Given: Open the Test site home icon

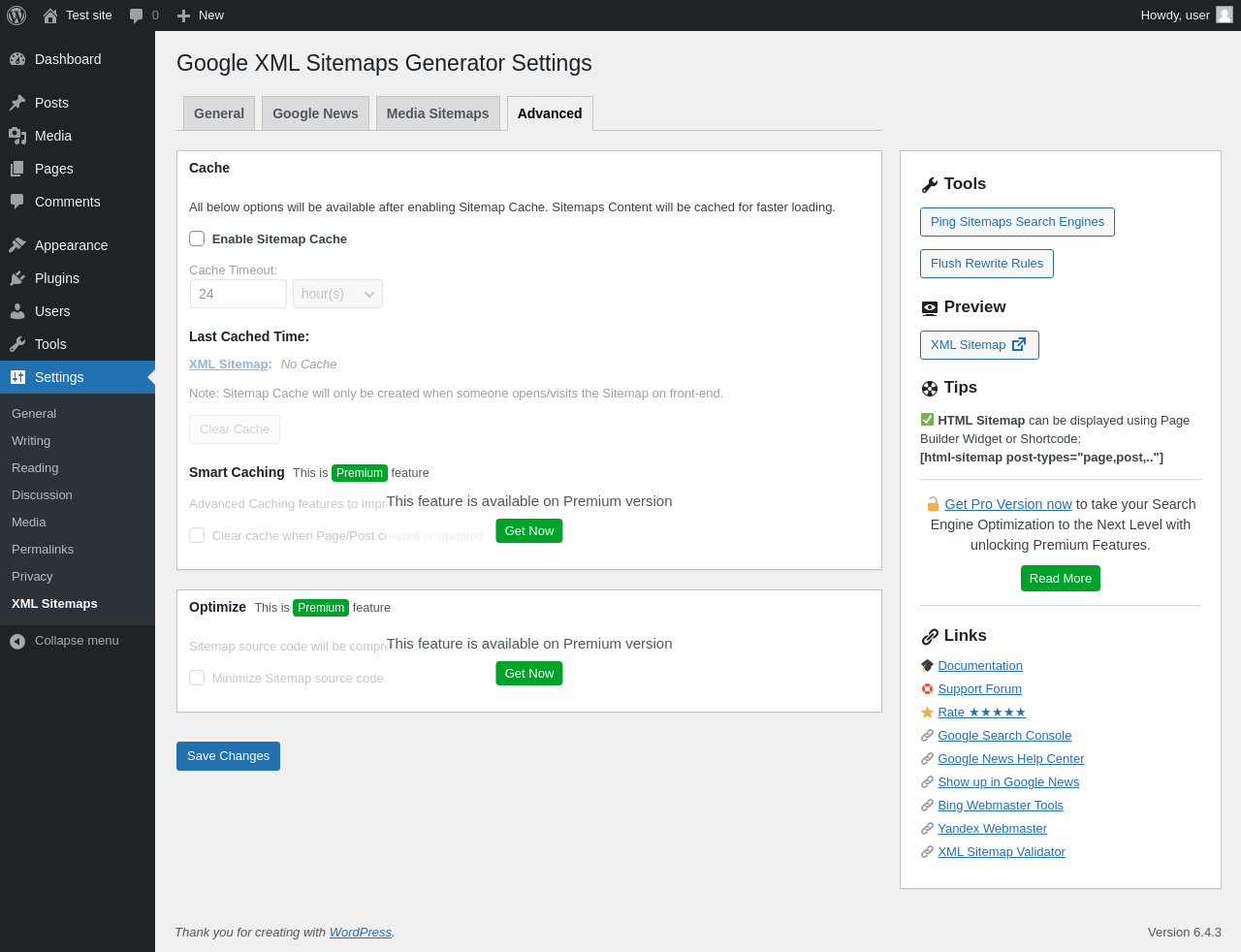Looking at the screenshot, I should pyautogui.click(x=50, y=16).
